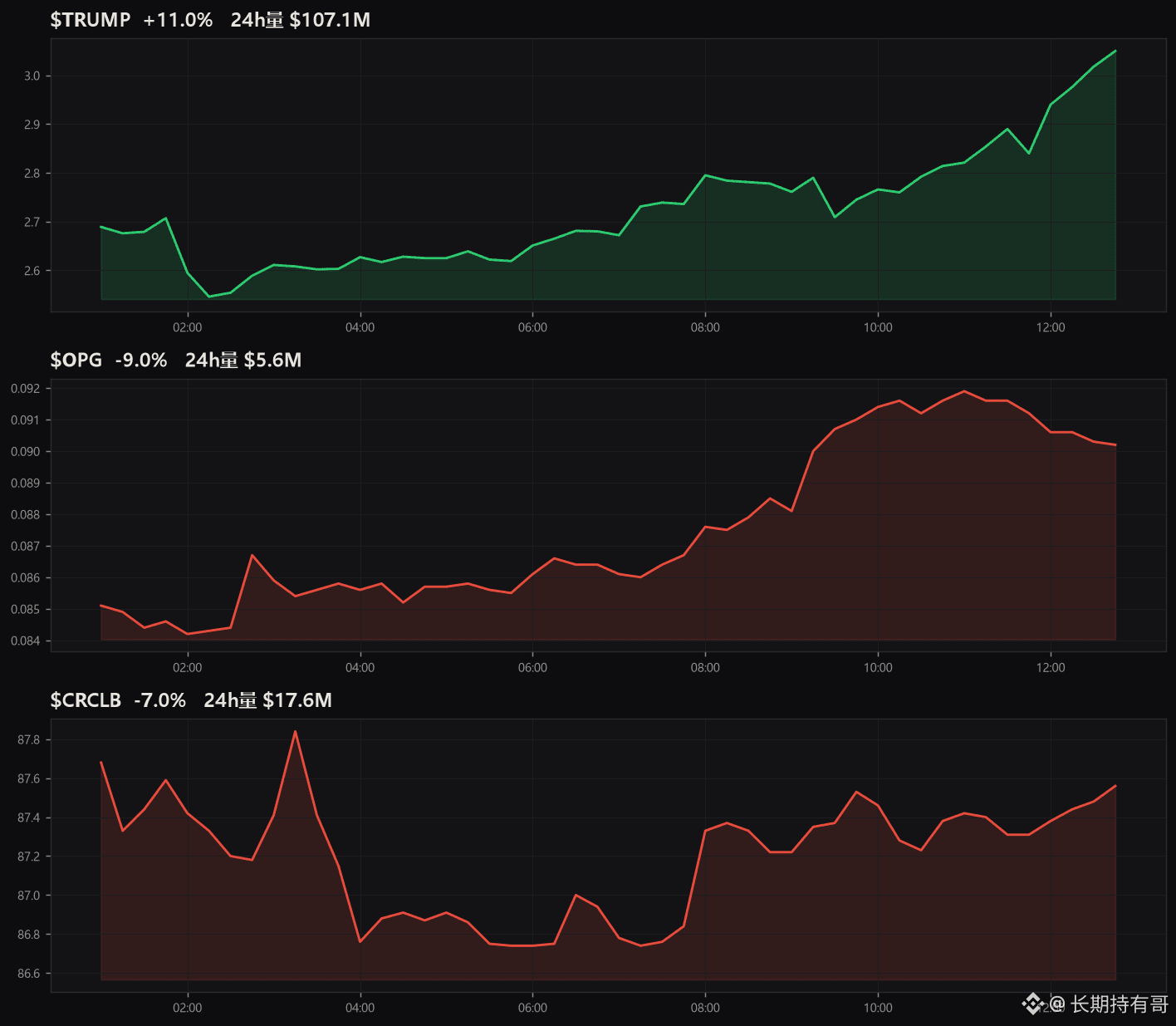Click 08:00 on the $TRUMP time axis
The width and height of the screenshot is (1176, 1026).
[x=706, y=327]
